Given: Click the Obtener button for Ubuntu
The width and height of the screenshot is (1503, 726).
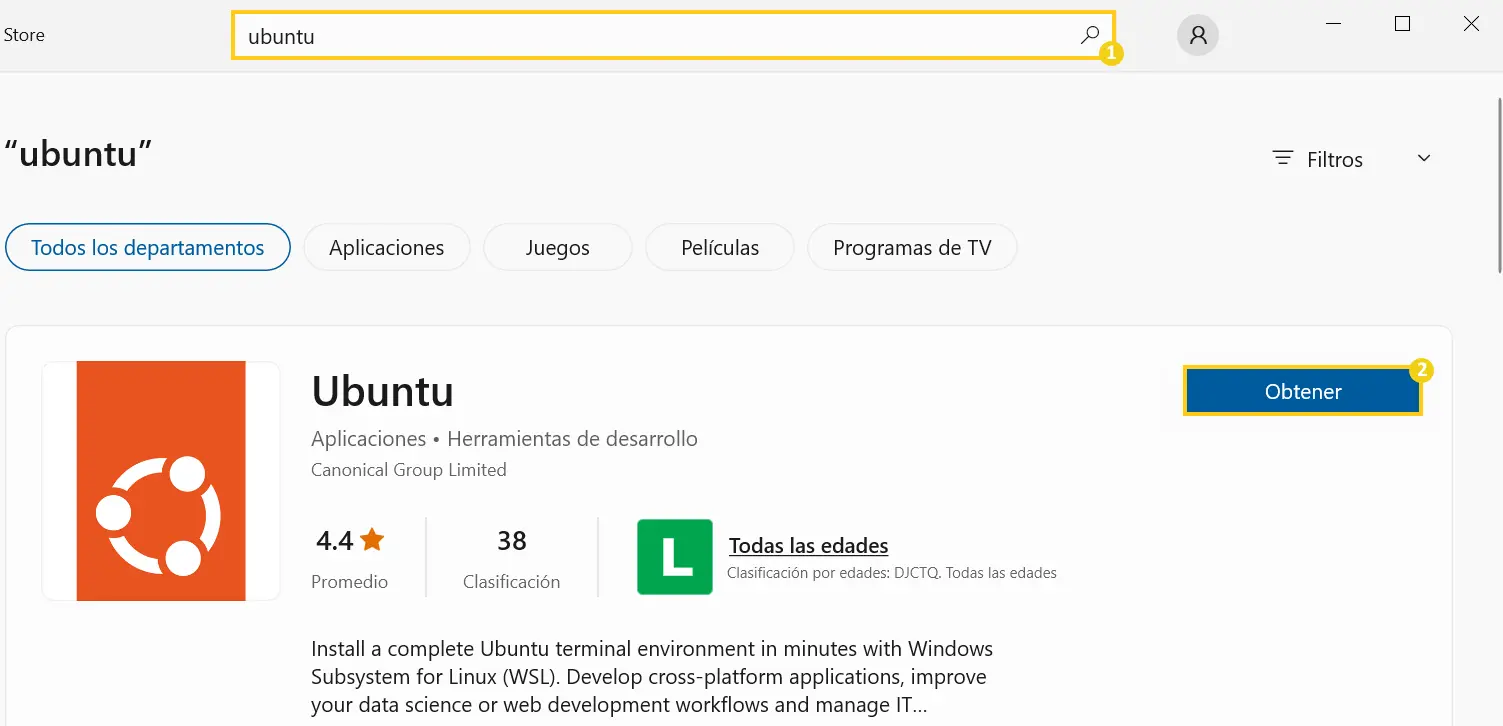Looking at the screenshot, I should click(1303, 391).
